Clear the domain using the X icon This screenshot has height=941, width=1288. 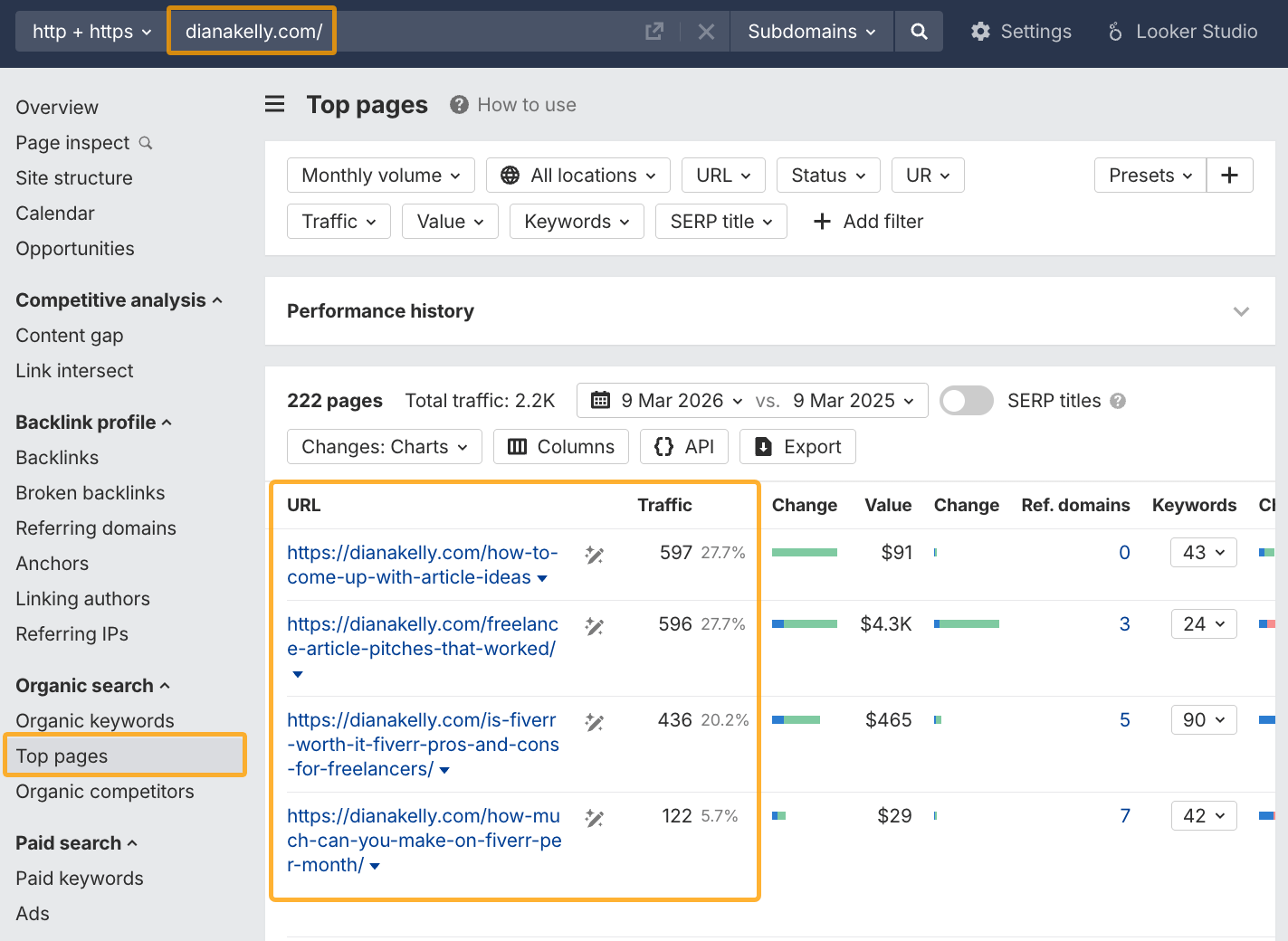coord(705,31)
